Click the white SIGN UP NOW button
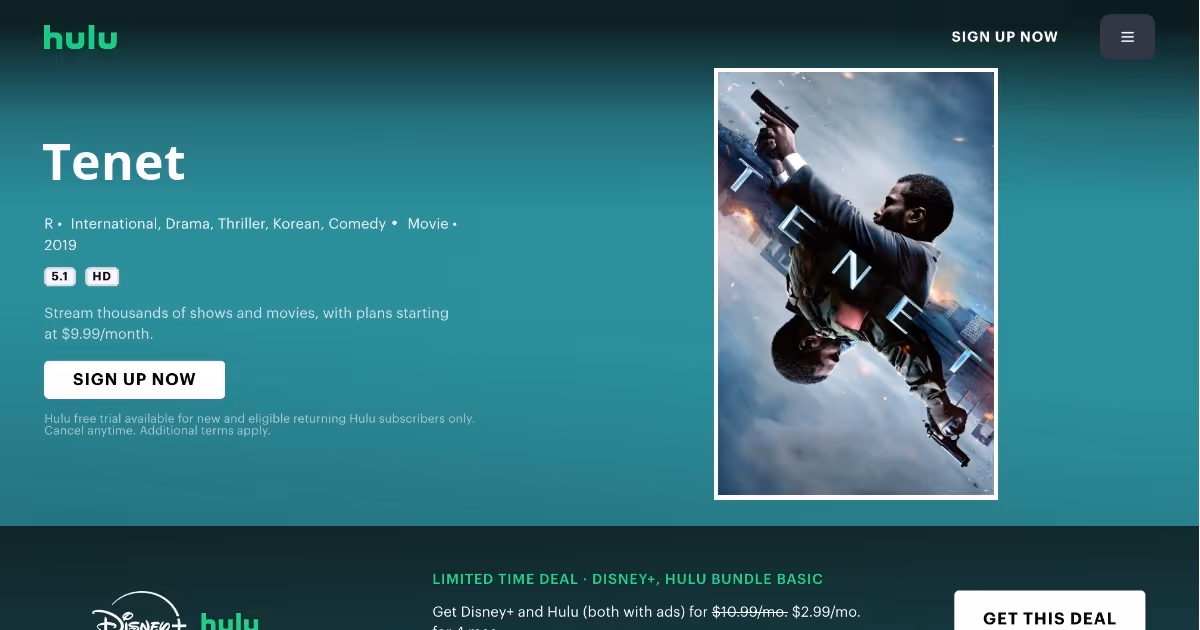This screenshot has width=1200, height=630. coord(134,380)
